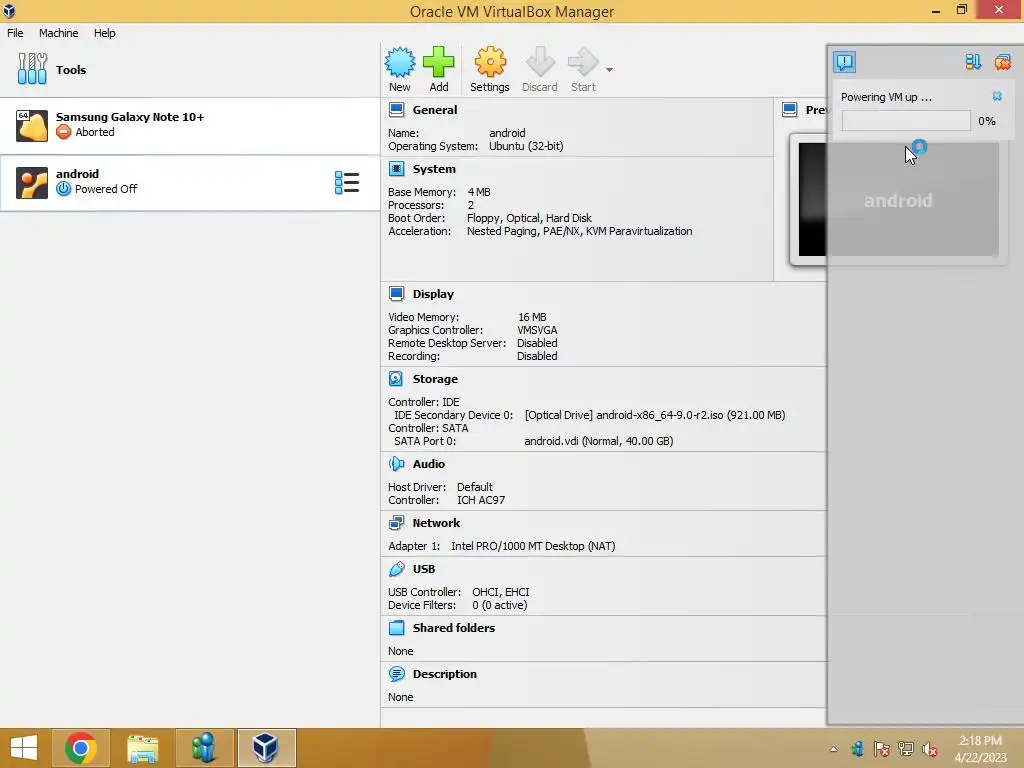This screenshot has height=768, width=1024.
Task: Click the OHCI, EHCI USB controller value
Action: tap(500, 592)
